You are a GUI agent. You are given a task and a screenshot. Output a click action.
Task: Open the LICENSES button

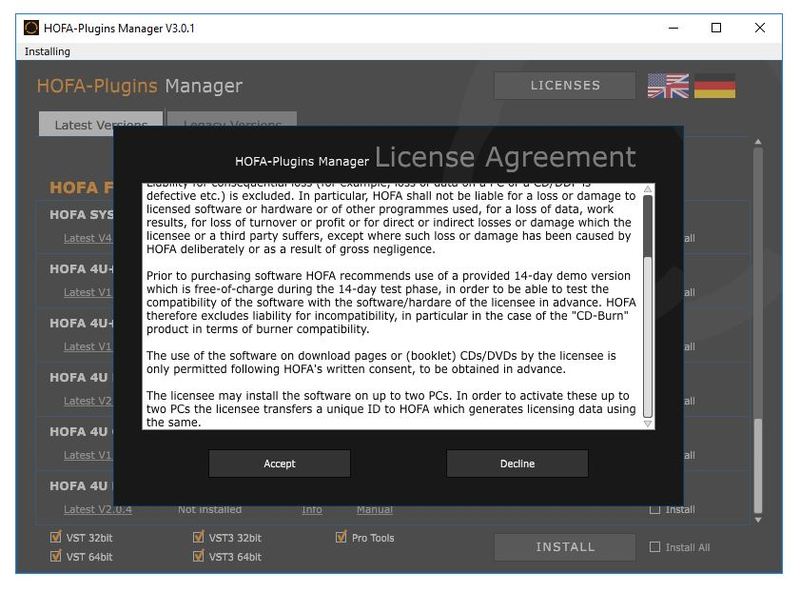[x=565, y=85]
